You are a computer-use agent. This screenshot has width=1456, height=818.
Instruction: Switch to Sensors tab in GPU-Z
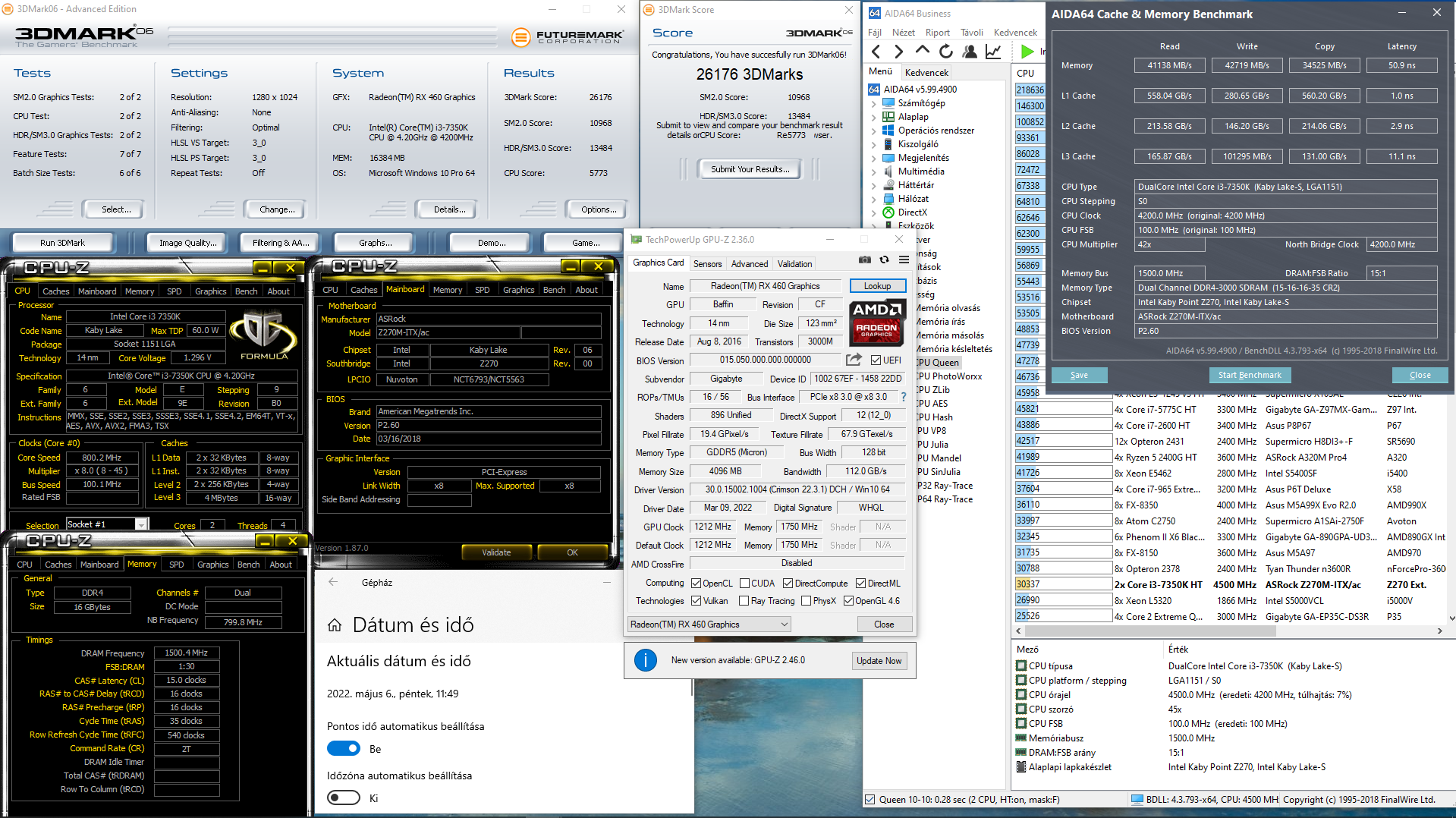(707, 264)
